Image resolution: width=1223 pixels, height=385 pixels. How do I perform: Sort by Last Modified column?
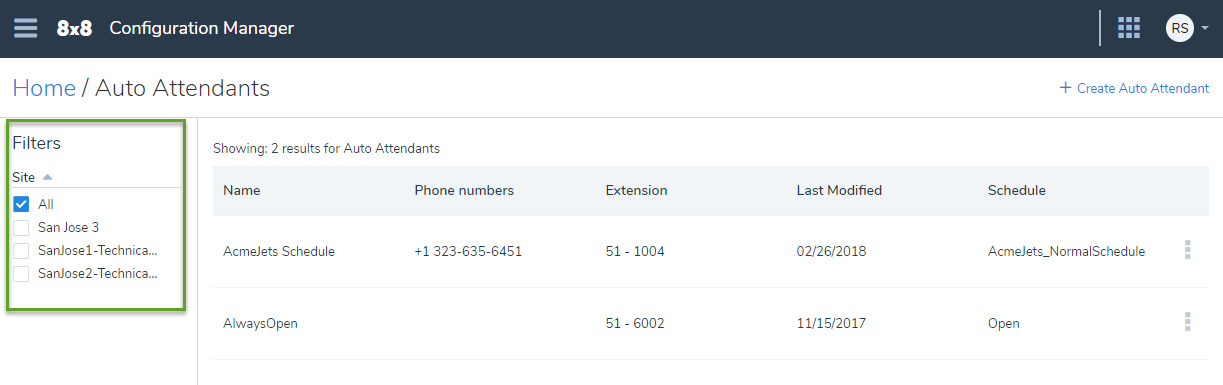pos(839,190)
